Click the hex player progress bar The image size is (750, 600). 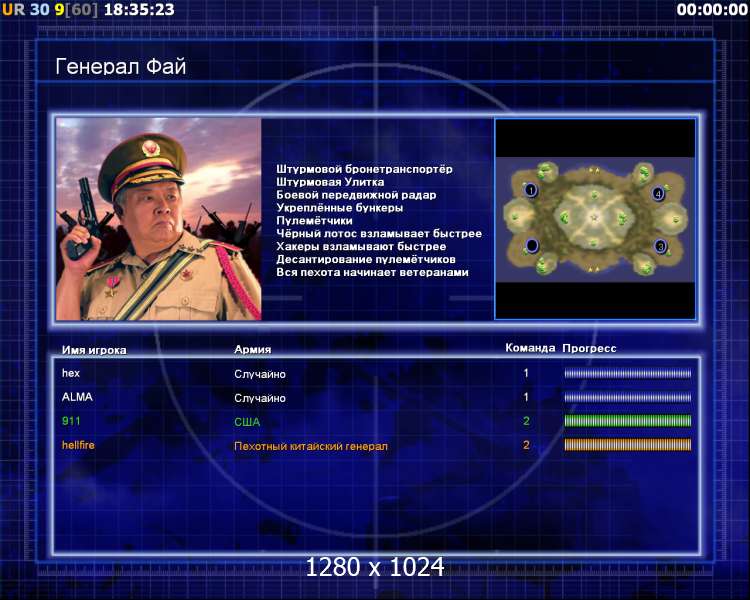(628, 373)
